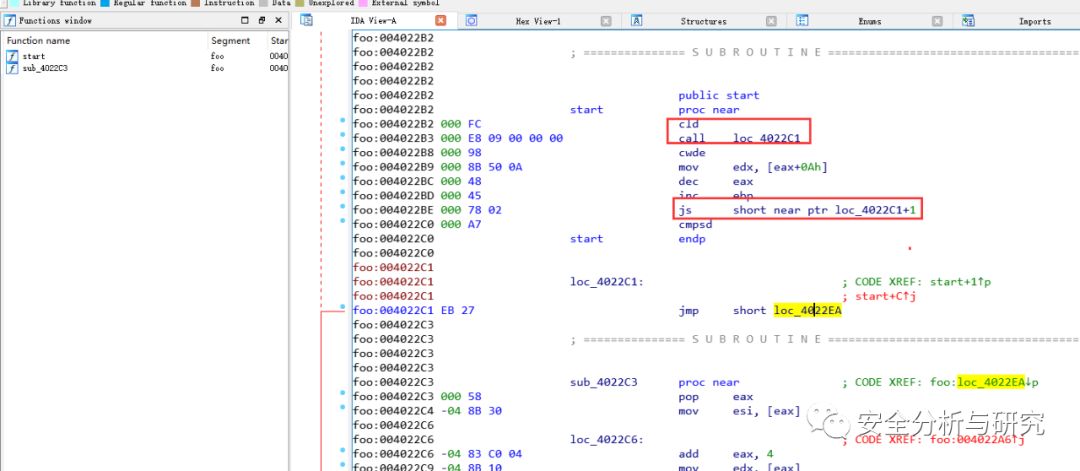Switch to the Hex View-1 tab
This screenshot has width=1080, height=471.
coord(538,21)
